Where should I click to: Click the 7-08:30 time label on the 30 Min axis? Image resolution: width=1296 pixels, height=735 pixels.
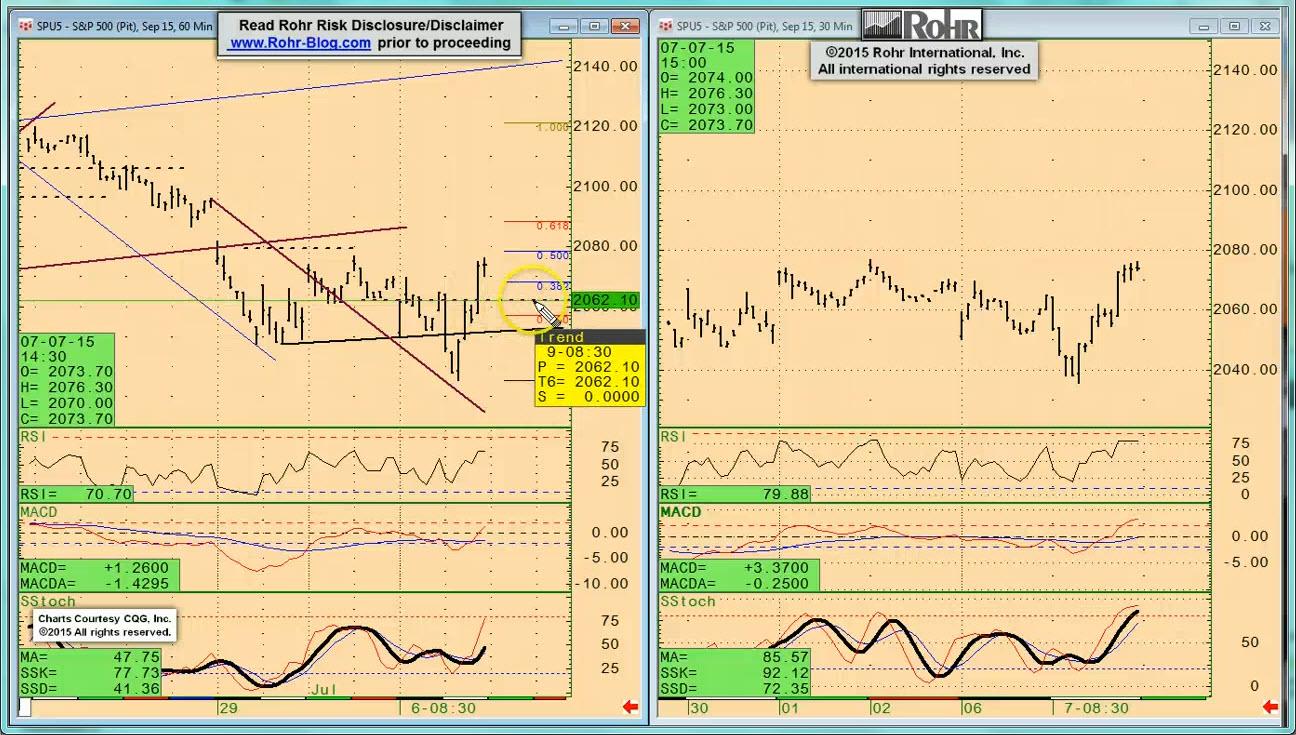point(1096,708)
